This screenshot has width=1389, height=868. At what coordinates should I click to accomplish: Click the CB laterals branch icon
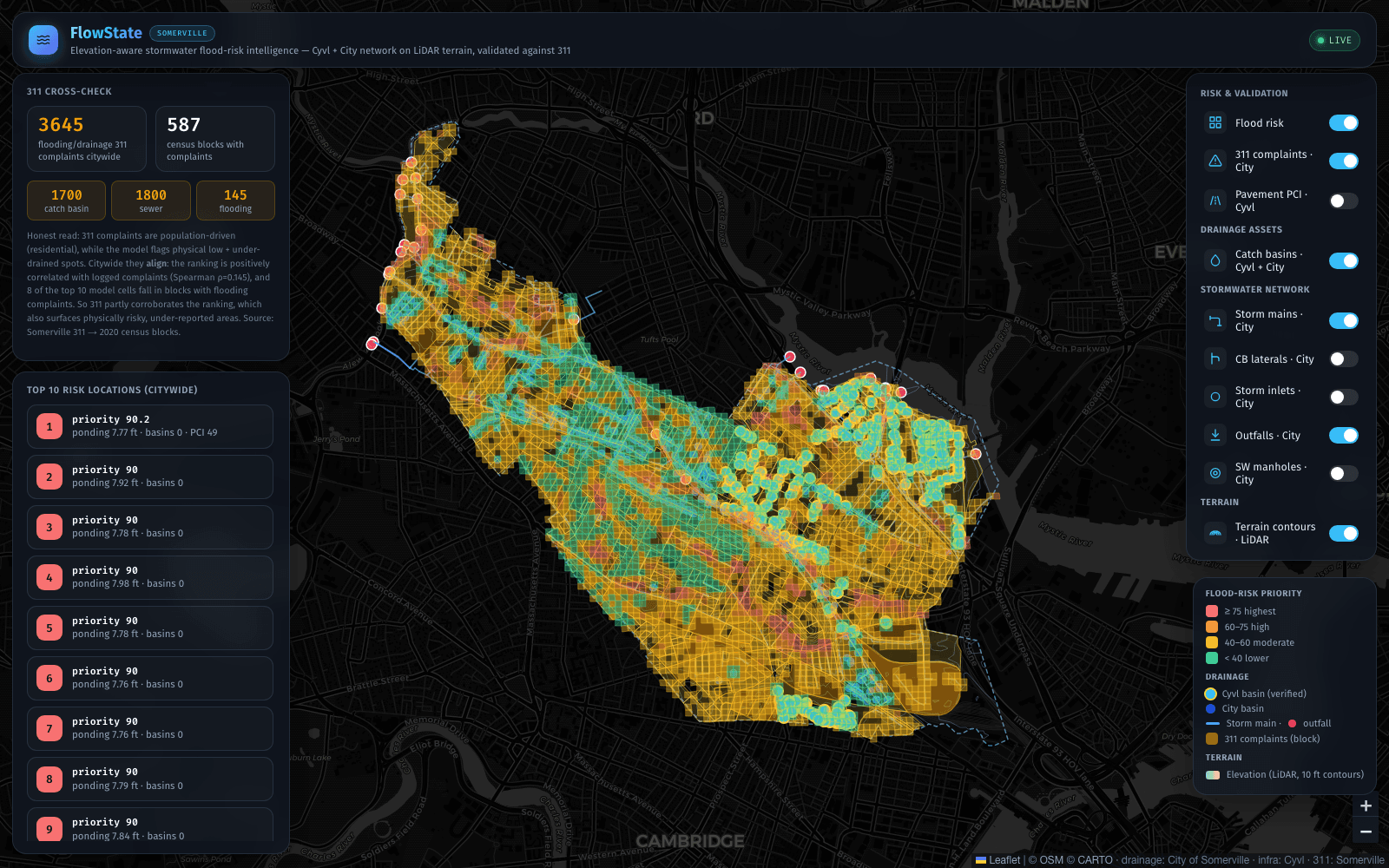(1215, 358)
